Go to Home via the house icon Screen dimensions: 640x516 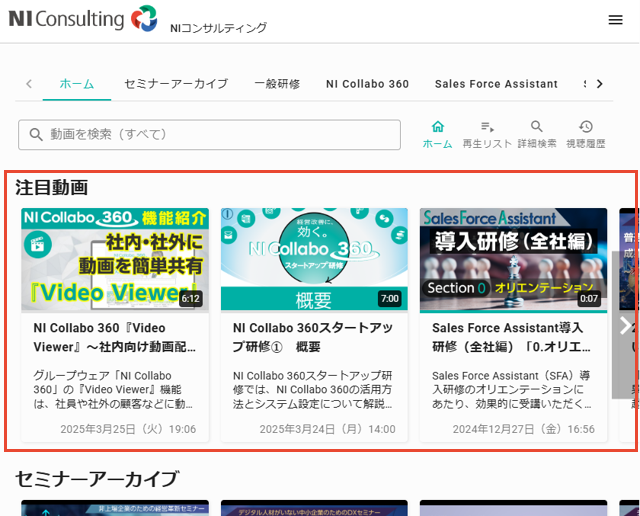click(x=438, y=127)
